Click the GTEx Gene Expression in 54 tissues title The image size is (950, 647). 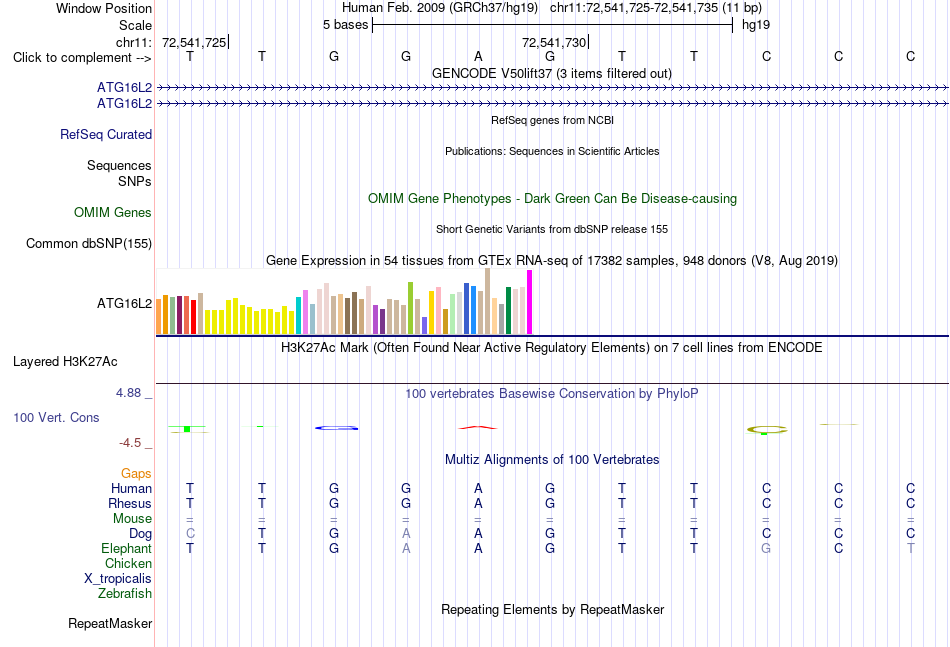click(552, 260)
